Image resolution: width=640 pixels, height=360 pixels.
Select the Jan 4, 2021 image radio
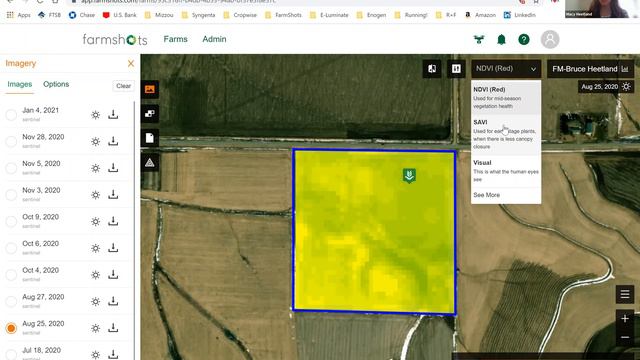click(11, 115)
